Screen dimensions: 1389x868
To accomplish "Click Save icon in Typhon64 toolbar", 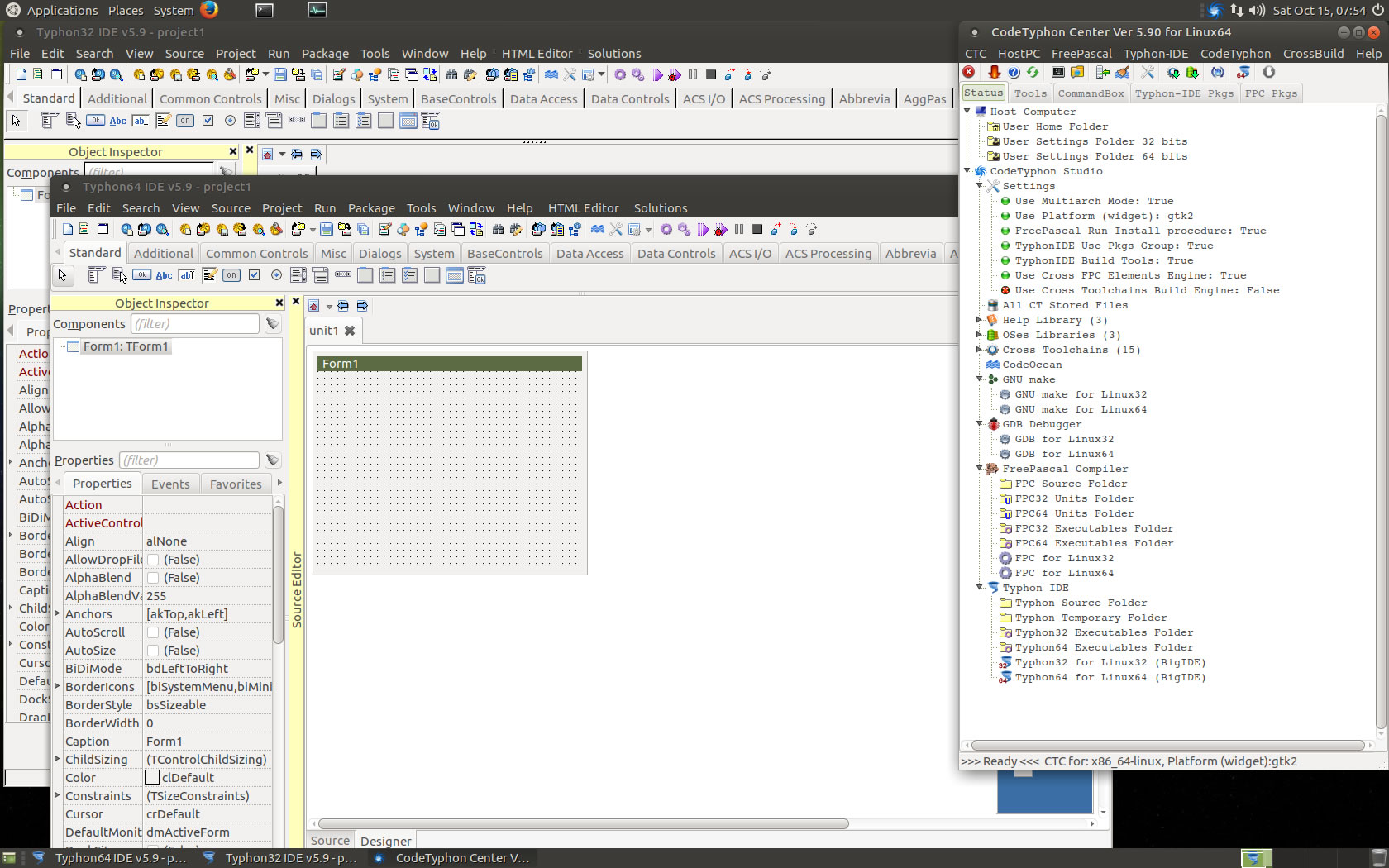I will click(x=327, y=229).
